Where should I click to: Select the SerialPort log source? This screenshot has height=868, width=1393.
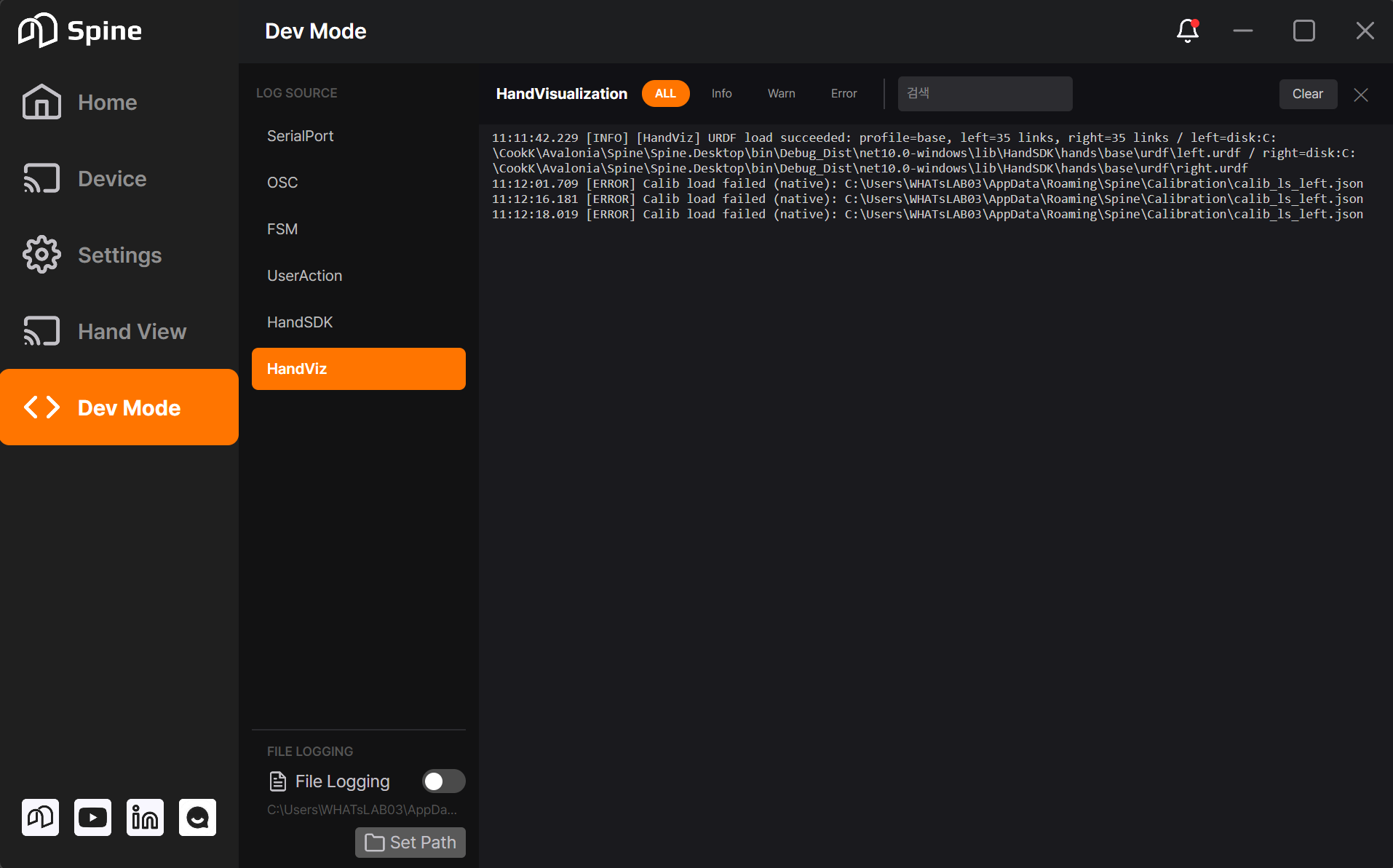(359, 136)
